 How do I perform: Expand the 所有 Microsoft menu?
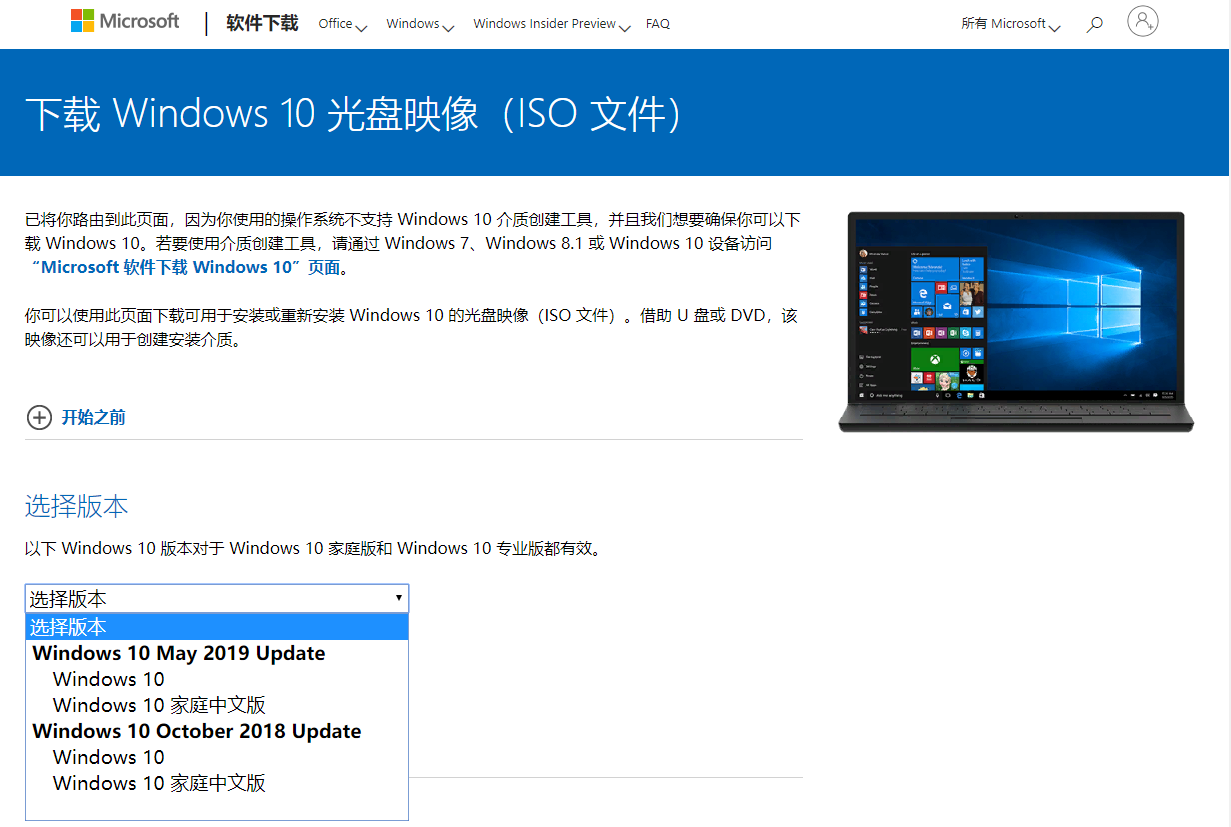(x=1010, y=24)
